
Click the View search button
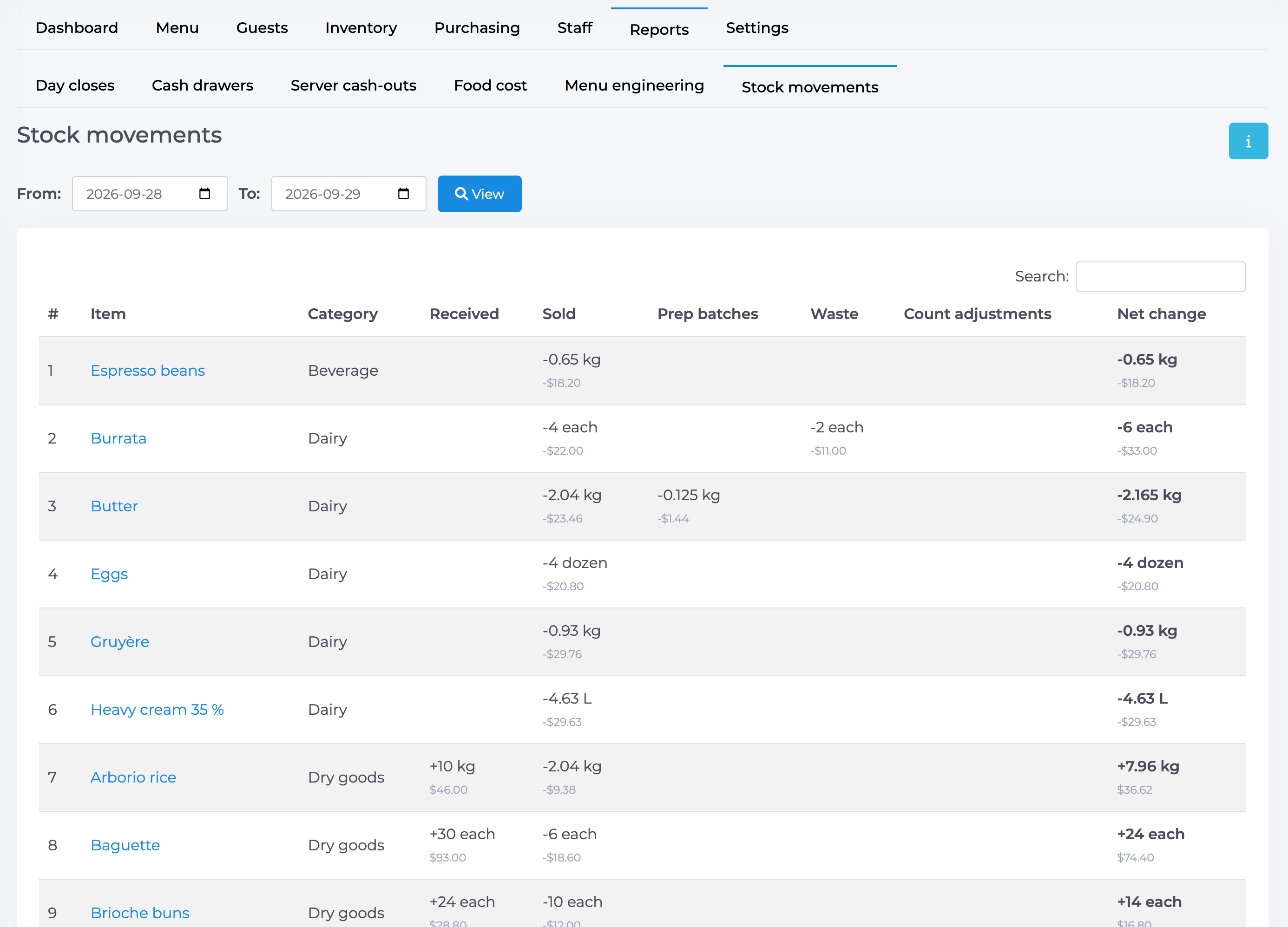coord(480,194)
